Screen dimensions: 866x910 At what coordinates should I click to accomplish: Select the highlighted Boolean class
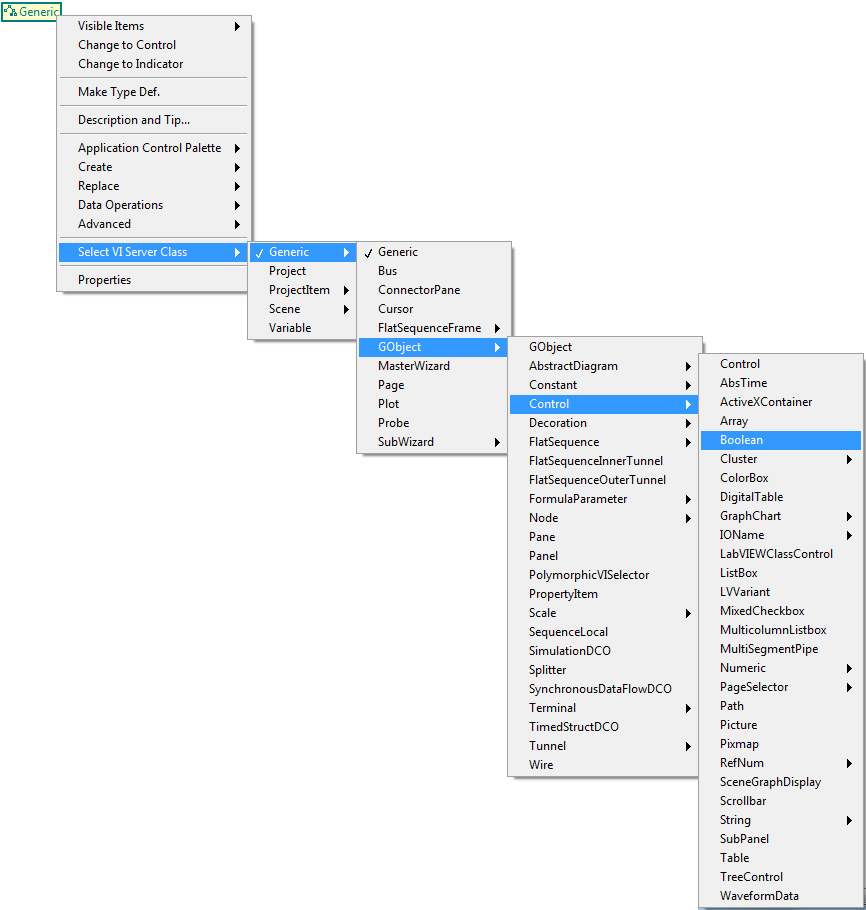(x=781, y=440)
